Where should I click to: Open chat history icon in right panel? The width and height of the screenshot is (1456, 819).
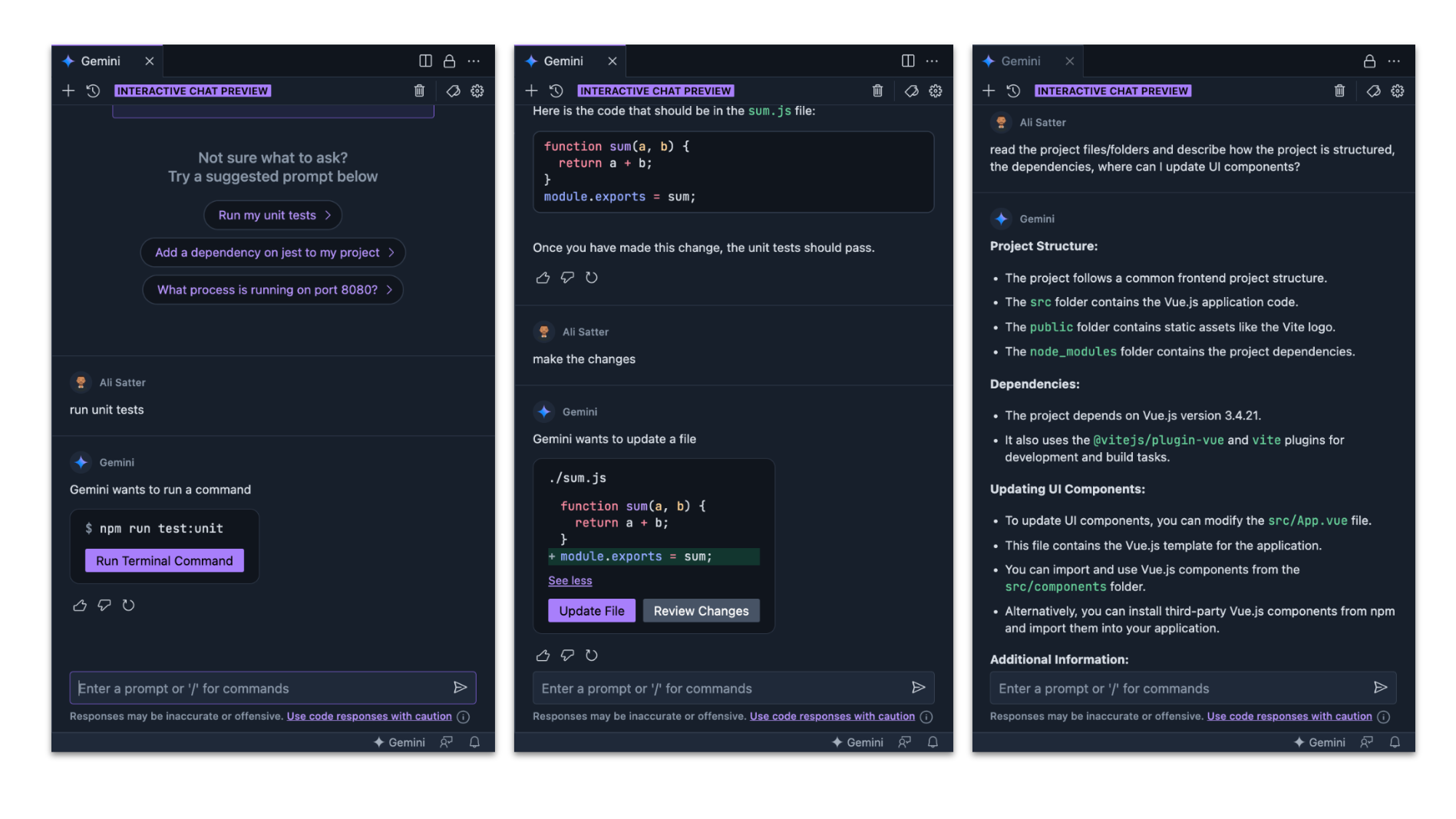click(1013, 91)
